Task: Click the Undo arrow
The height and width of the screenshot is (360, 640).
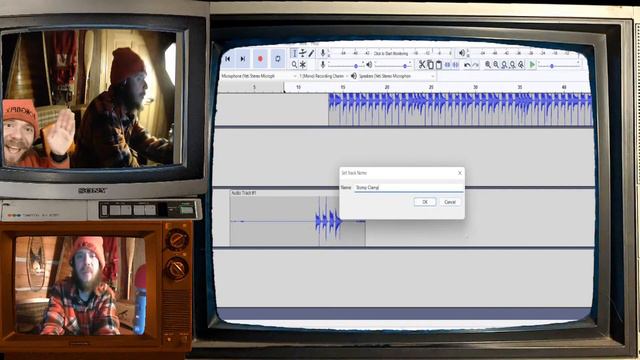Action: pyautogui.click(x=467, y=65)
